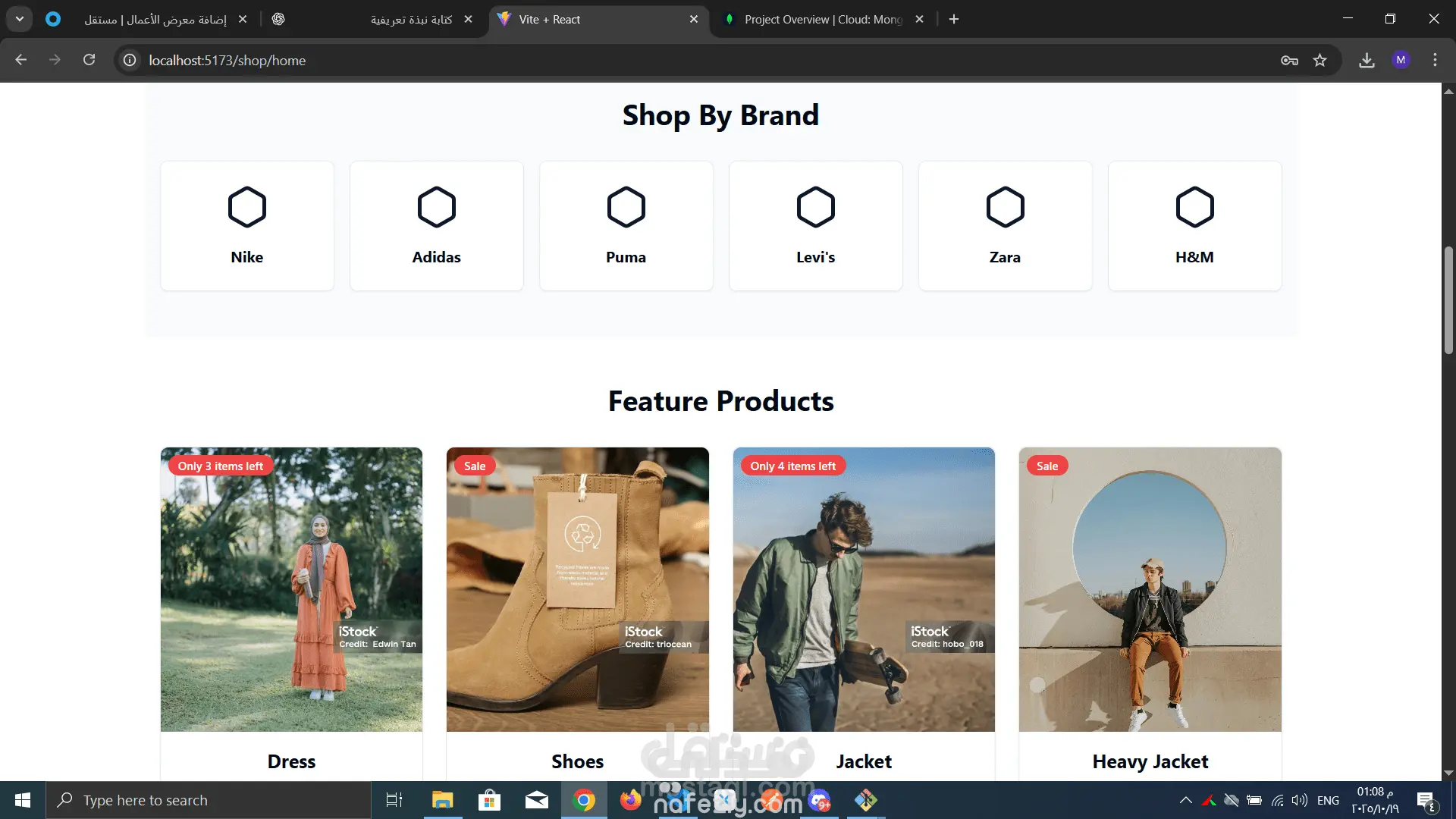This screenshot has width=1456, height=819.
Task: Open the Puma brand hexagon icon
Action: (626, 207)
